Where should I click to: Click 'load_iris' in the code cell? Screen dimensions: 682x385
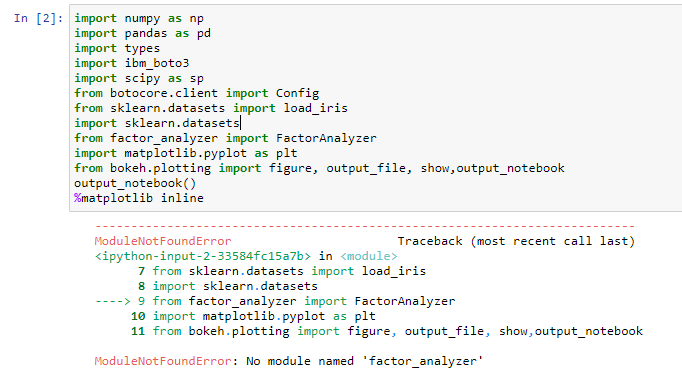pos(316,108)
